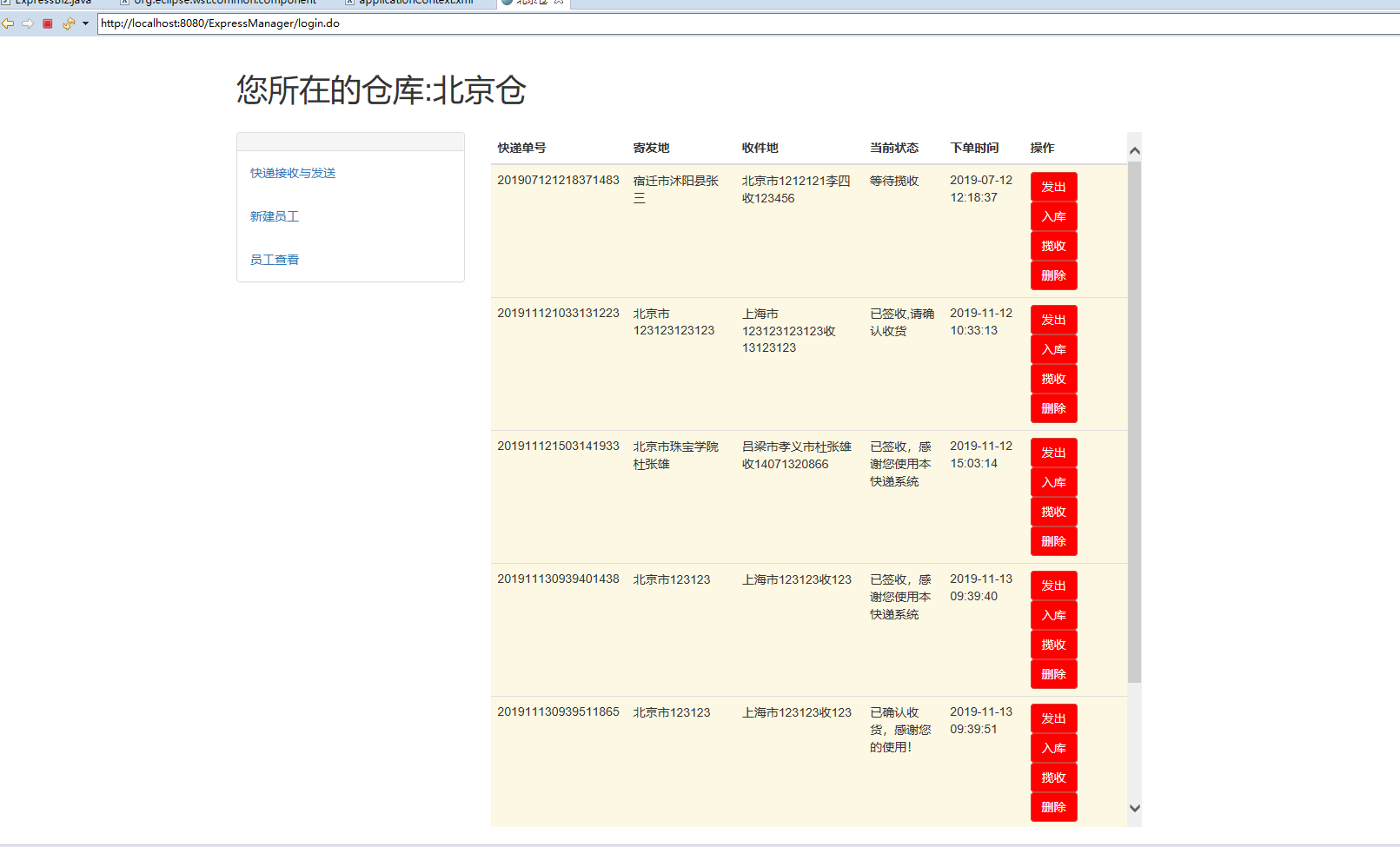Click 删除 for order 201911121033131223
This screenshot has height=847, width=1400.
1053,407
